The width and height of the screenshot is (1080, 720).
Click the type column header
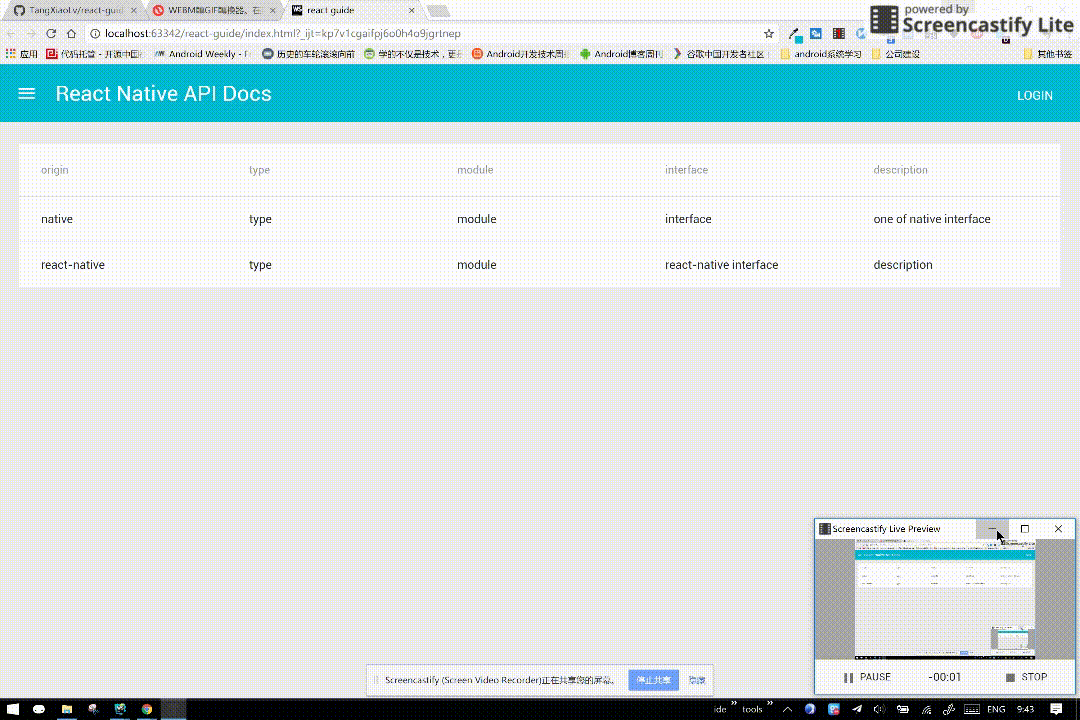click(x=259, y=169)
